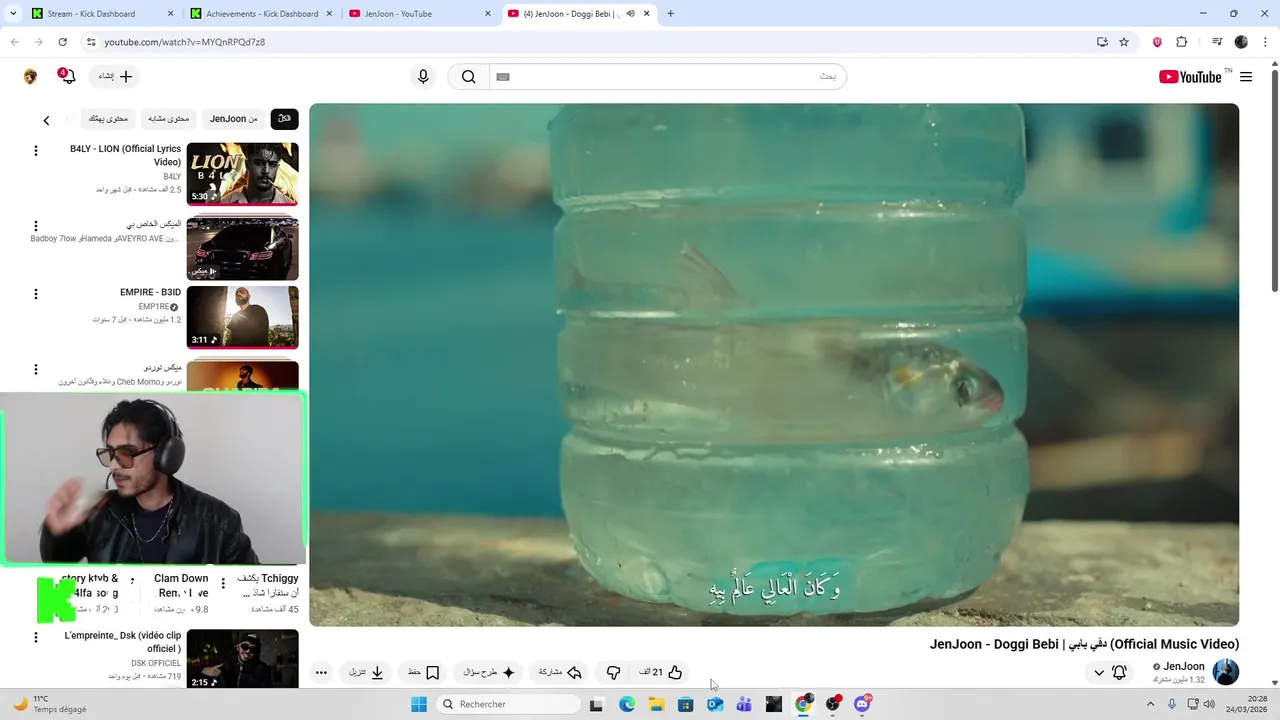
Task: Open the B4LY LION video thumbnail
Action: point(242,173)
